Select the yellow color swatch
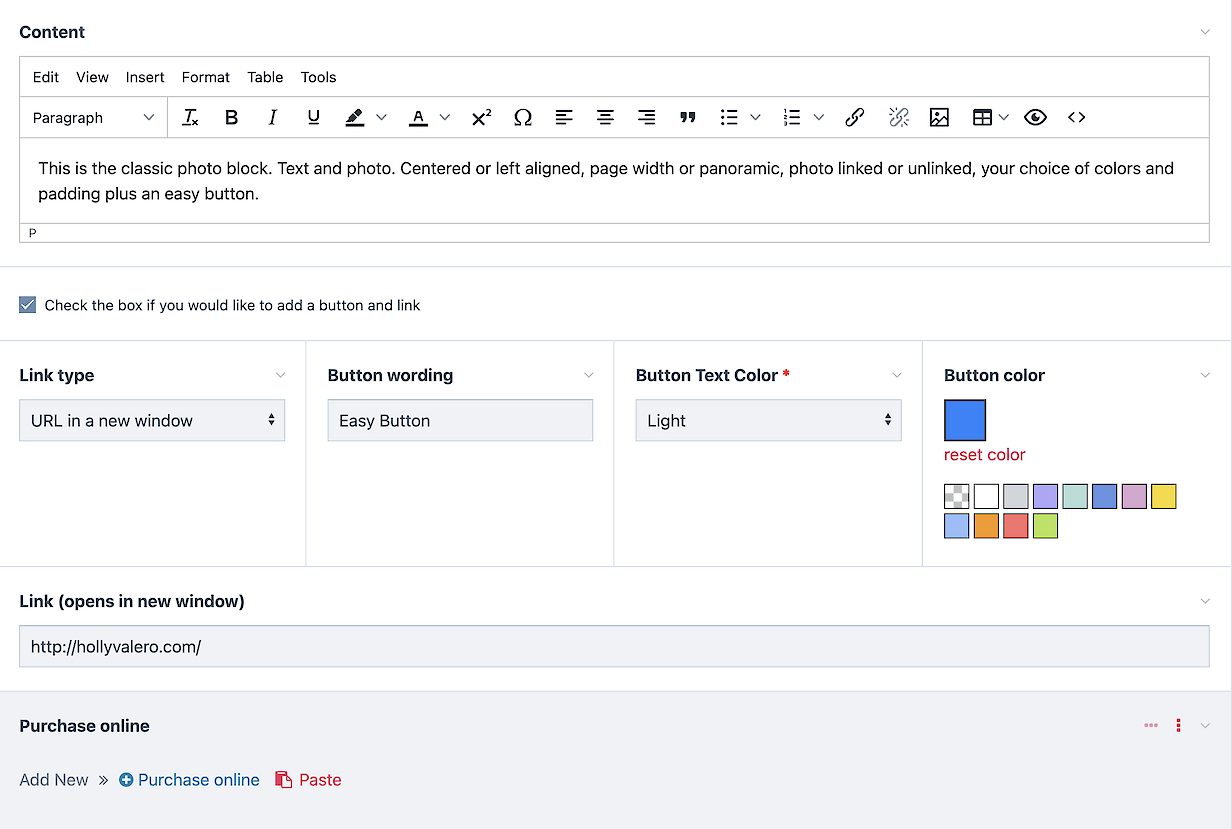 coord(1163,497)
